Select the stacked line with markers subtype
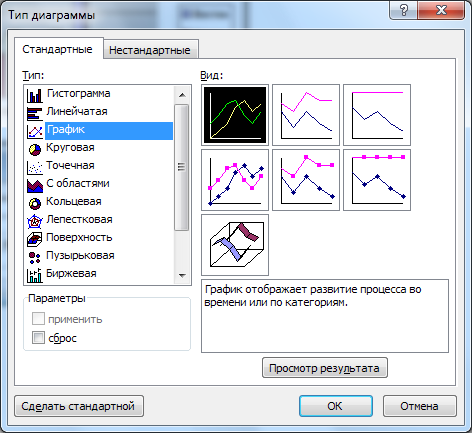The width and height of the screenshot is (472, 433). (306, 180)
